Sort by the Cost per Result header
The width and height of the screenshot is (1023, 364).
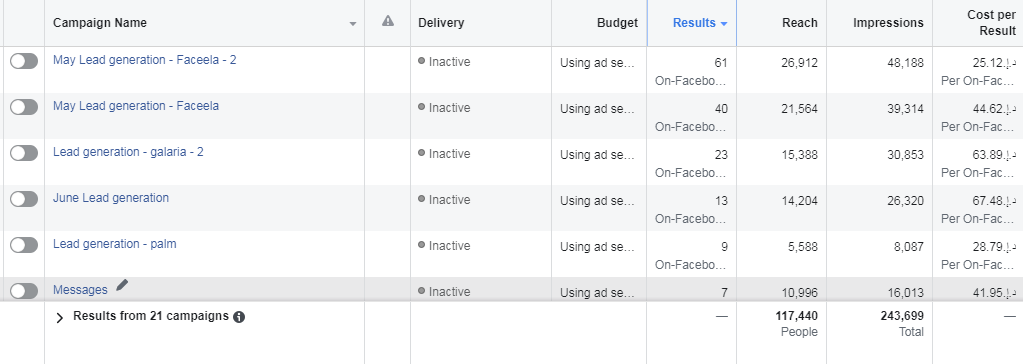992,23
